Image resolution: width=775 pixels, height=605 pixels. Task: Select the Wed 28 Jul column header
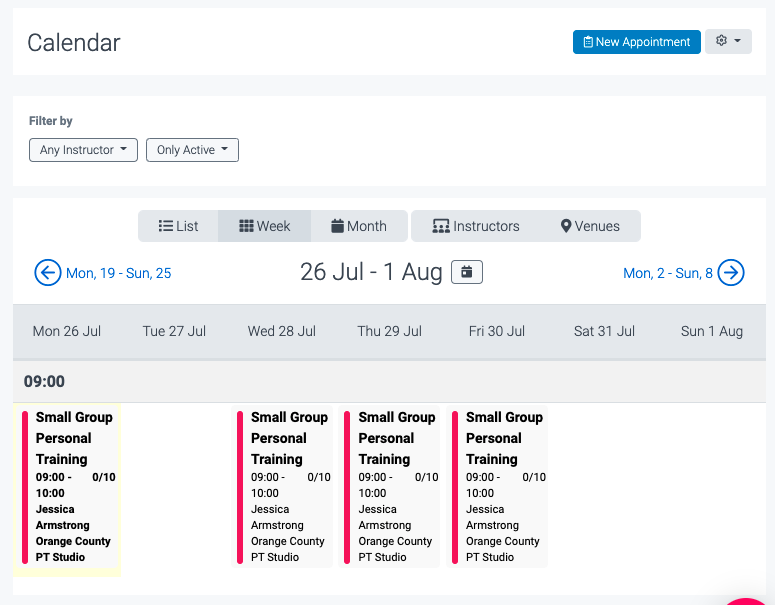[282, 331]
